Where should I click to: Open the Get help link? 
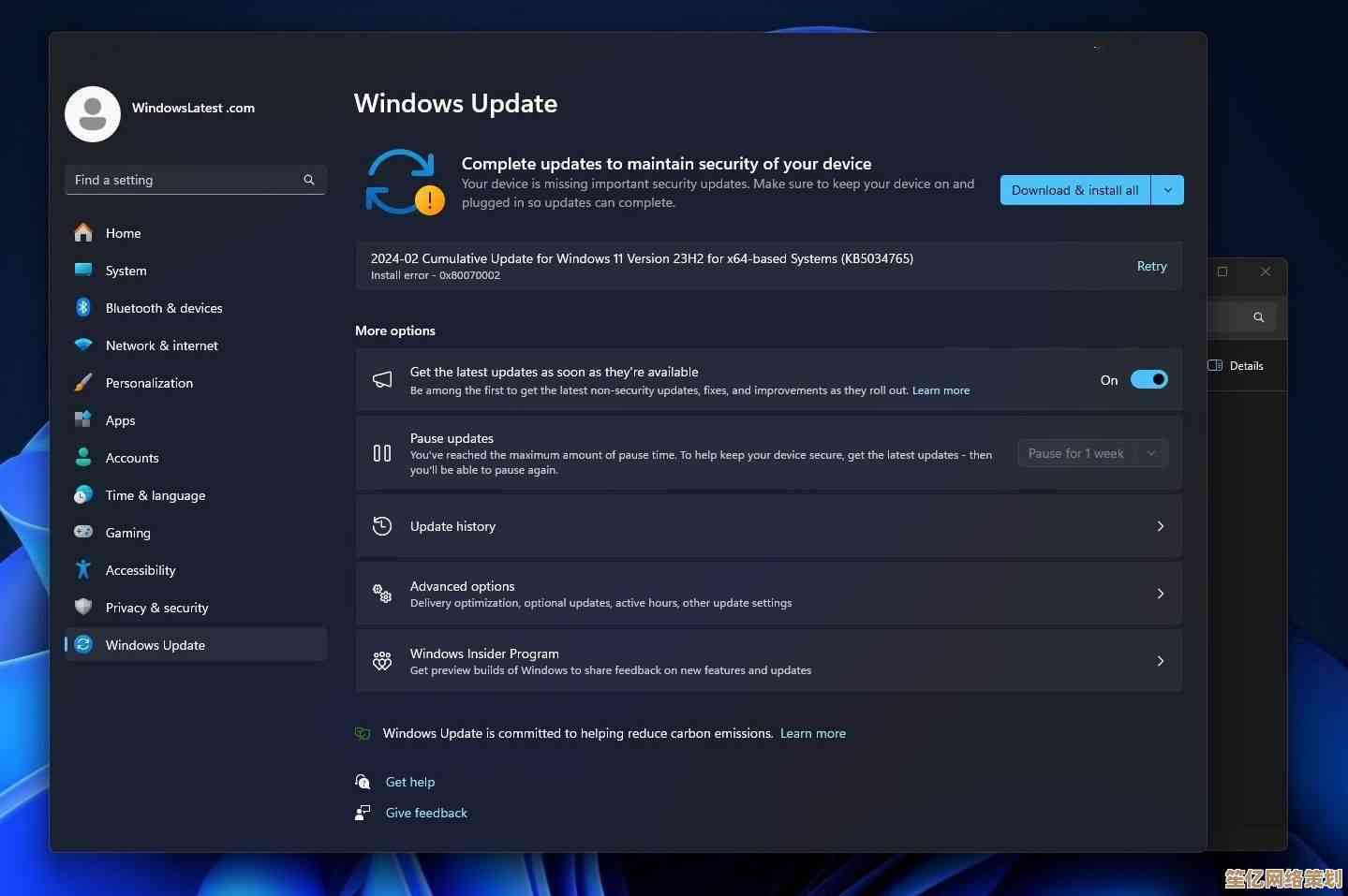(410, 782)
